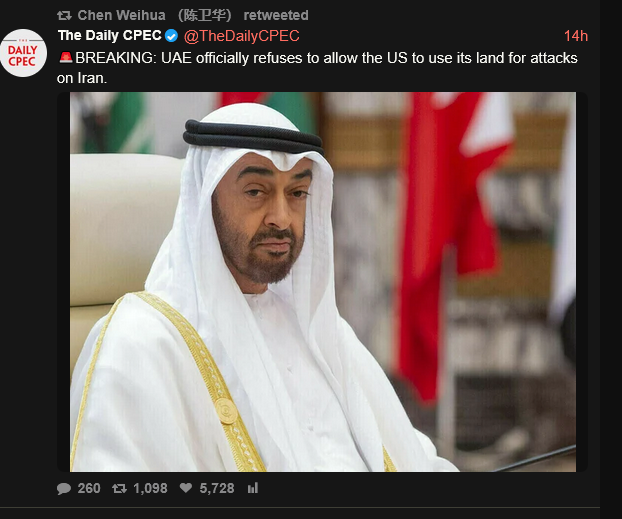This screenshot has height=519, width=622.
Task: Click the 260 replies count
Action: click(89, 488)
